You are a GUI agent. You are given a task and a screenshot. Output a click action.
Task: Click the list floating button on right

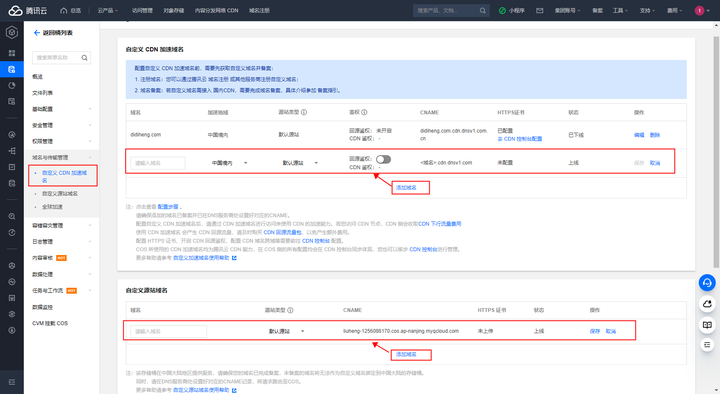coord(707,344)
